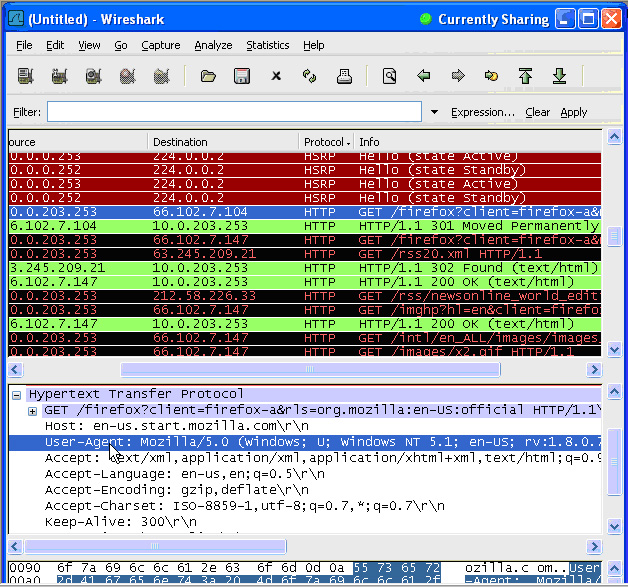Open the Edit menu
This screenshot has height=587, width=628.
coord(55,45)
